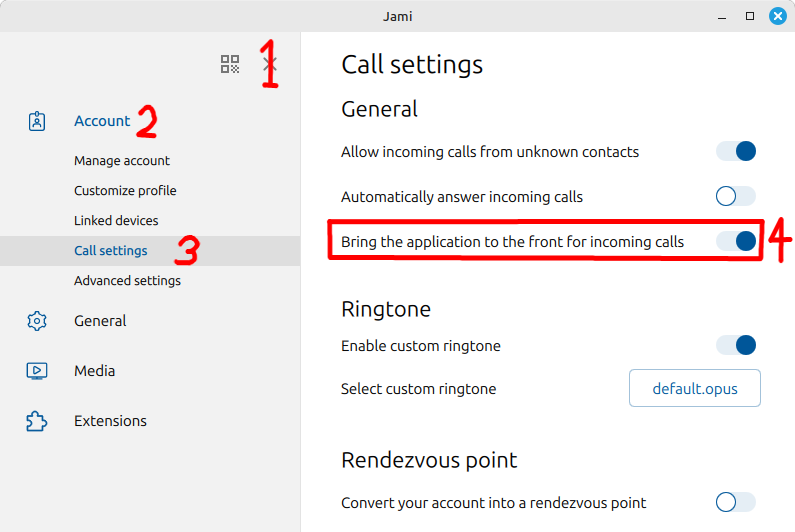The width and height of the screenshot is (795, 532).
Task: Select the Extensions category
Action: click(x=110, y=421)
